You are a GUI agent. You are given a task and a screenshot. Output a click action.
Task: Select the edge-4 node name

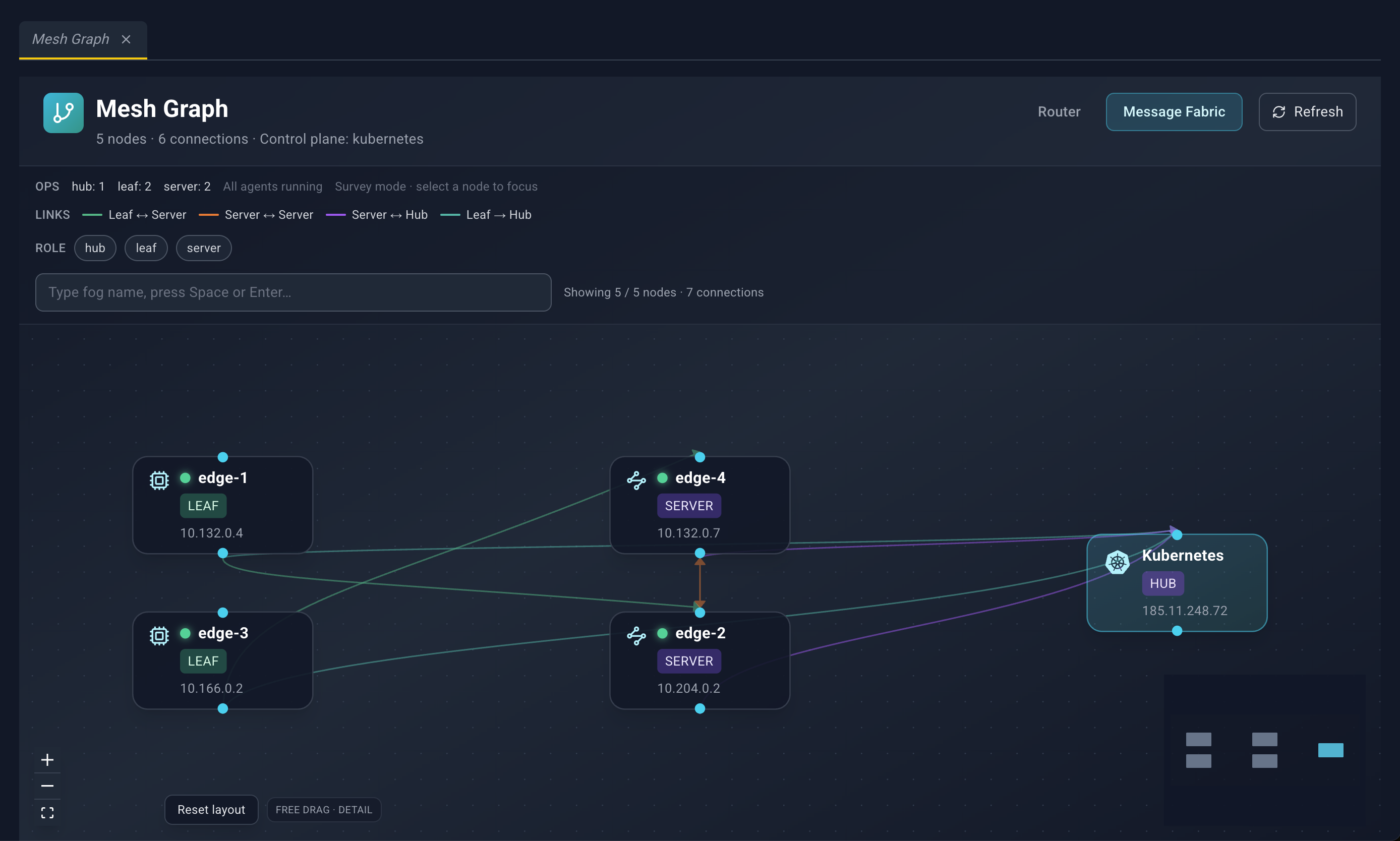pyautogui.click(x=701, y=478)
